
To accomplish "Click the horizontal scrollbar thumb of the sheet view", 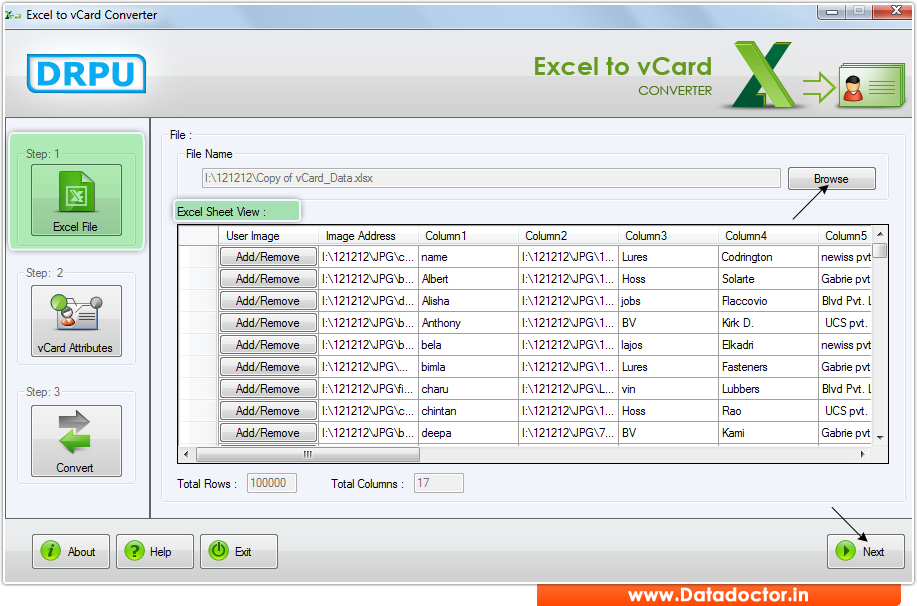I will point(308,454).
